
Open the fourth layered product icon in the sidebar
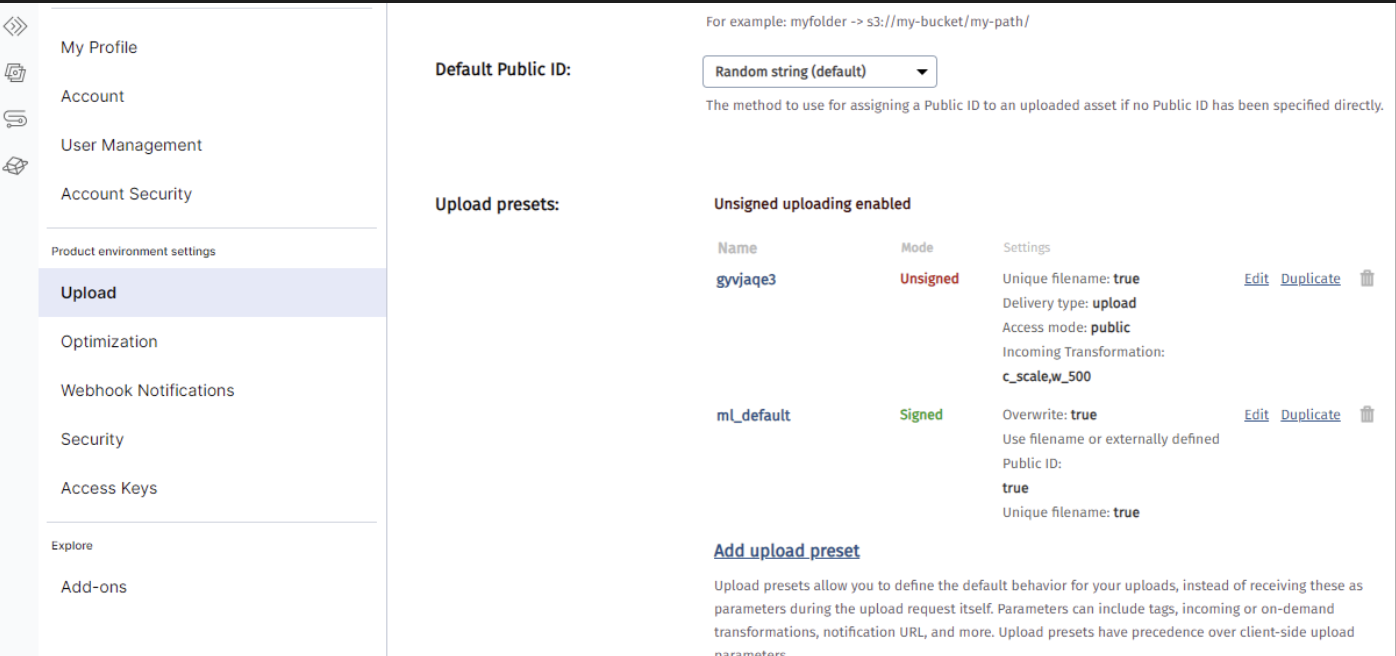15,166
